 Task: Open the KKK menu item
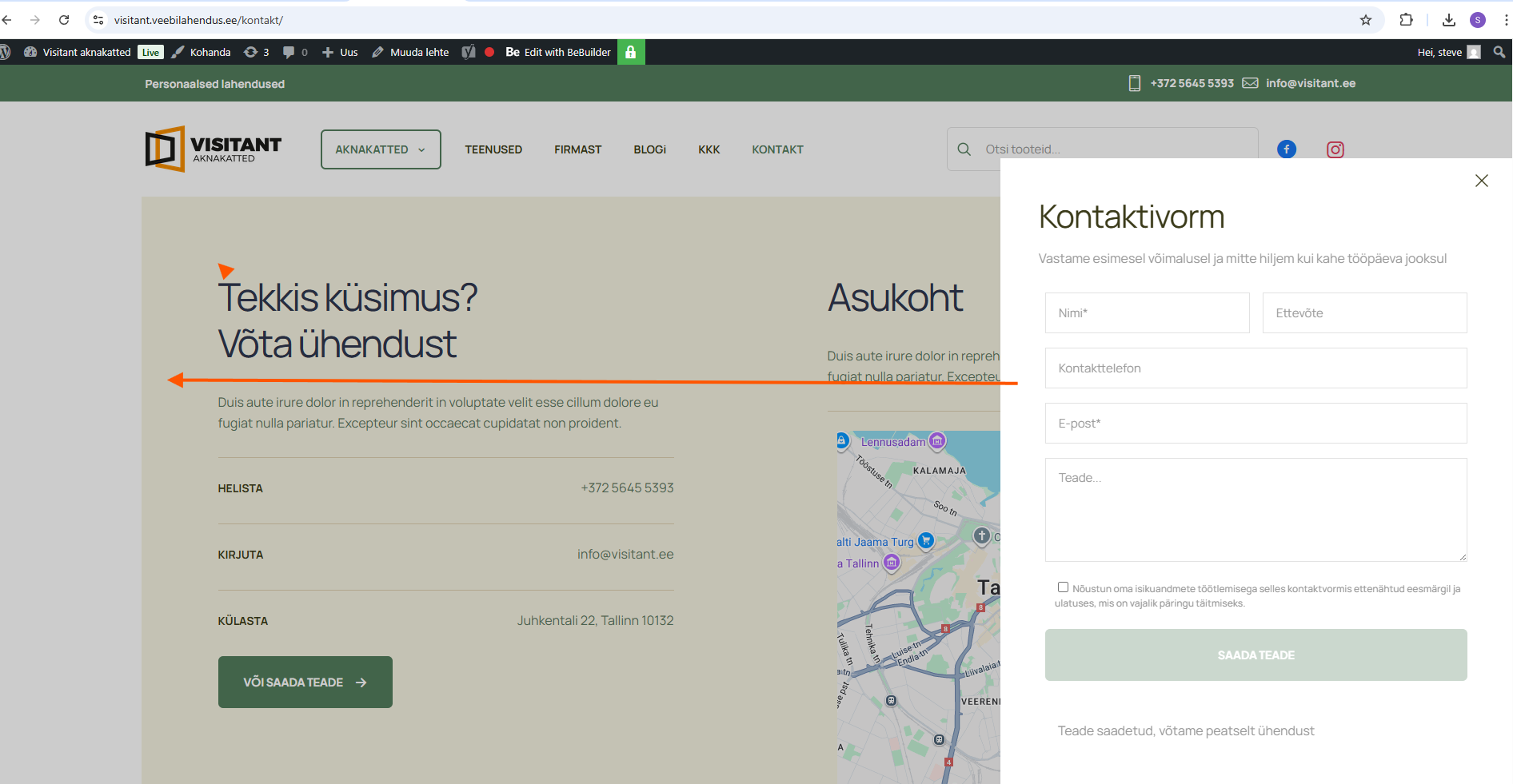[x=709, y=149]
